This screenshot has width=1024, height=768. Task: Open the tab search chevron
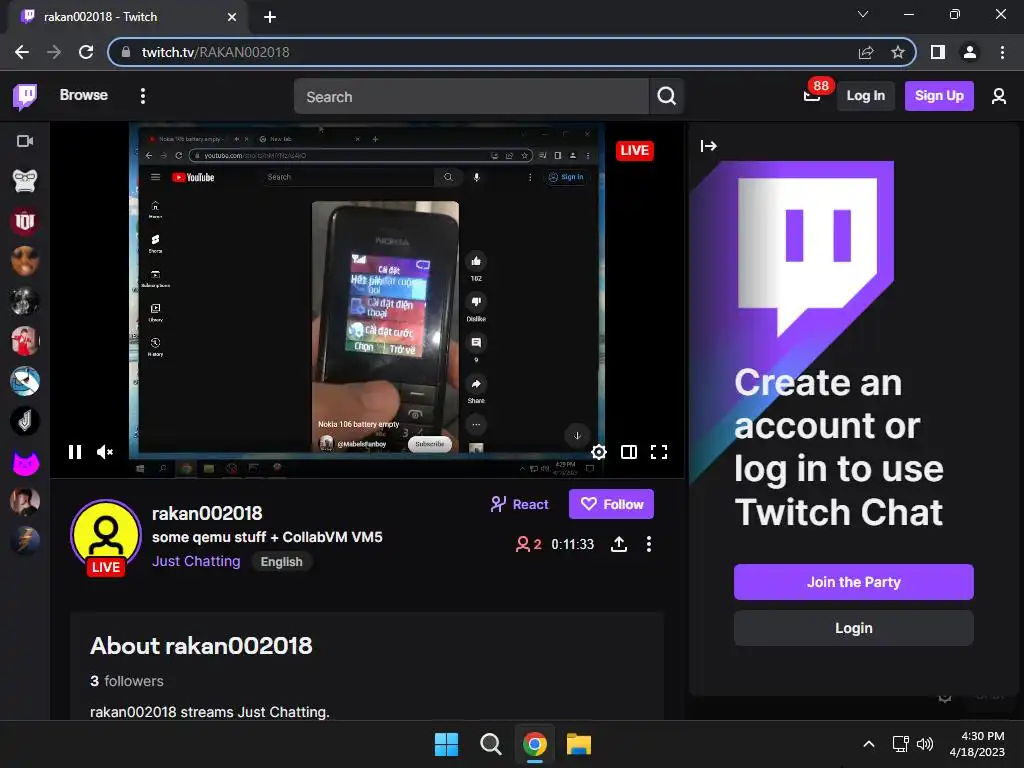863,14
